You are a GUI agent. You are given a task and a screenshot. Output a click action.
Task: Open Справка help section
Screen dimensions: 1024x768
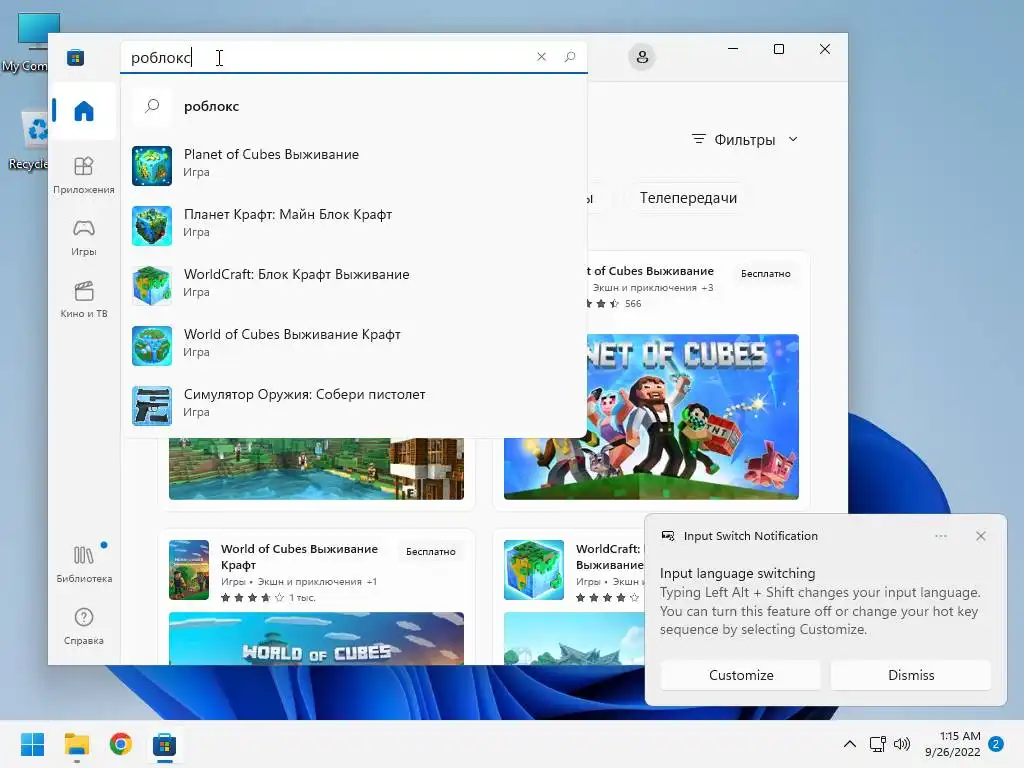(84, 626)
